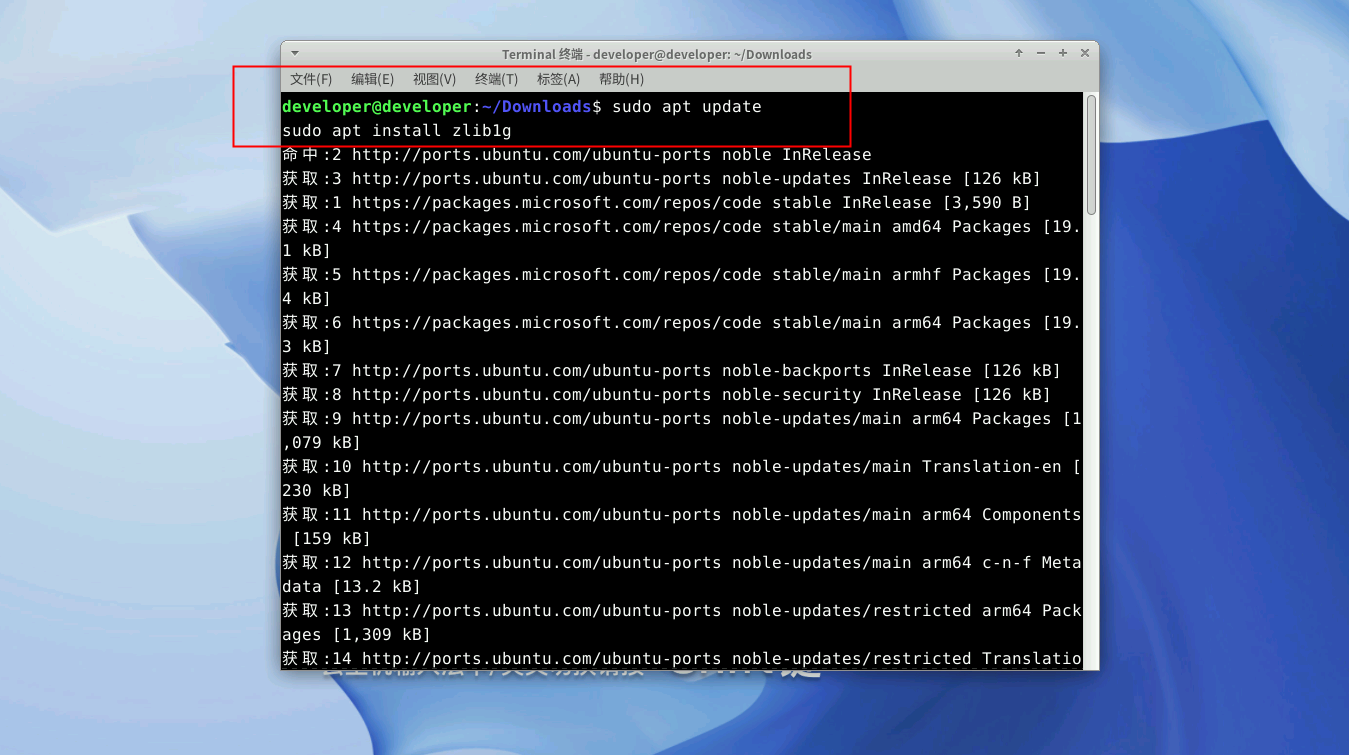Open the 文件(F) menu
Screen dimensions: 1349x755
coord(311,79)
